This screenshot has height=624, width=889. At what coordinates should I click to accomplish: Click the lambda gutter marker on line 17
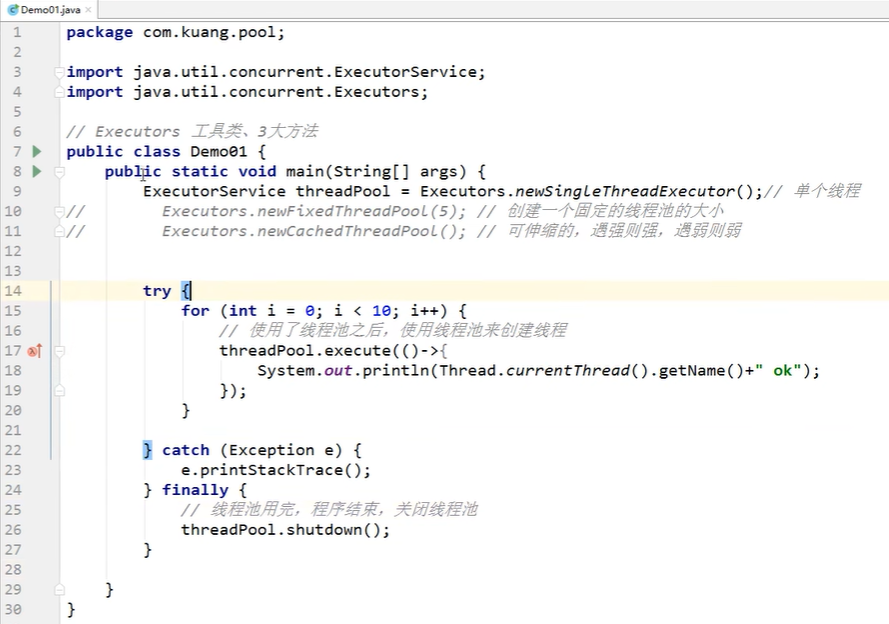pos(35,351)
